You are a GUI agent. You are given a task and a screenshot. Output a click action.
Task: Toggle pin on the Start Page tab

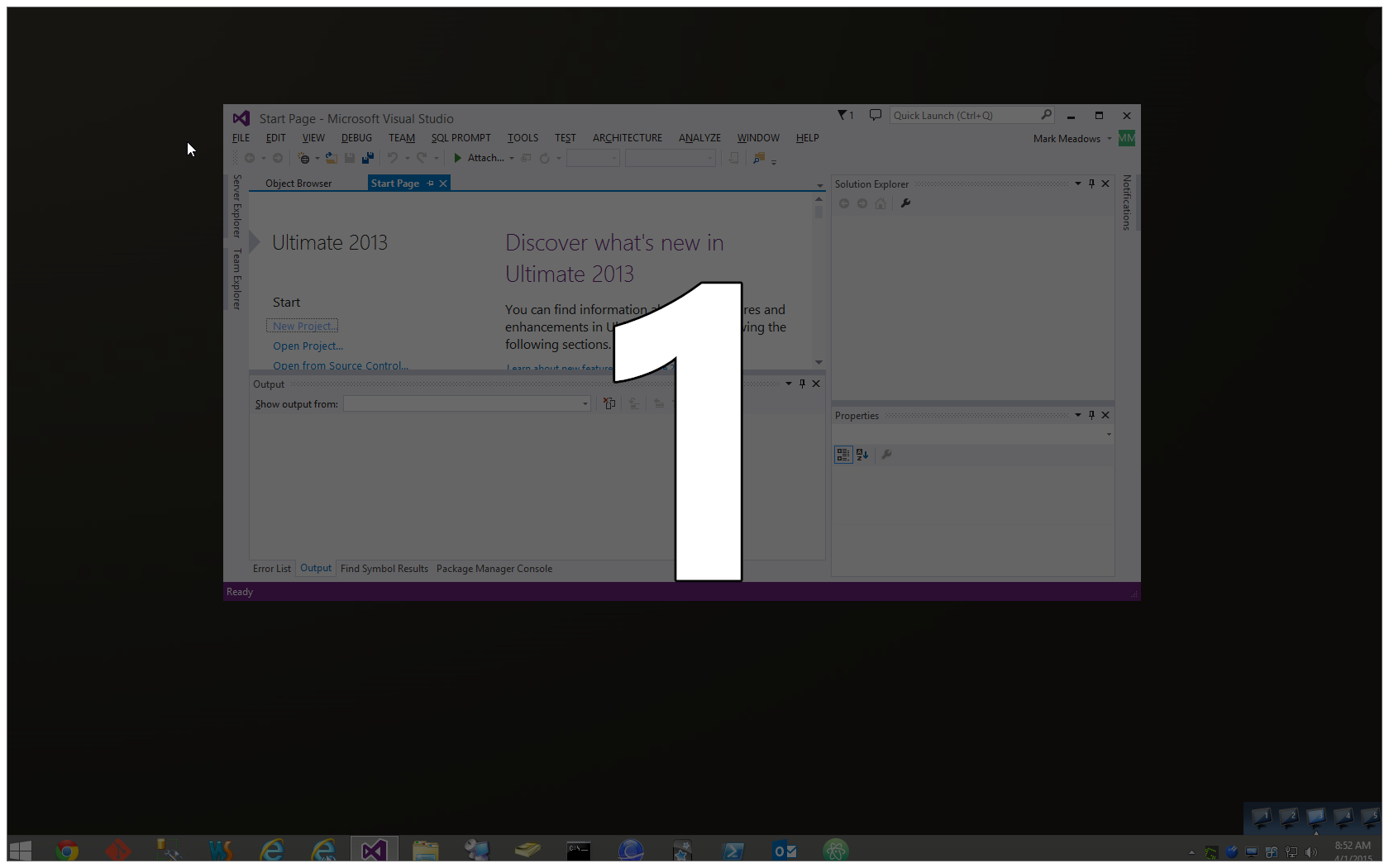(430, 184)
